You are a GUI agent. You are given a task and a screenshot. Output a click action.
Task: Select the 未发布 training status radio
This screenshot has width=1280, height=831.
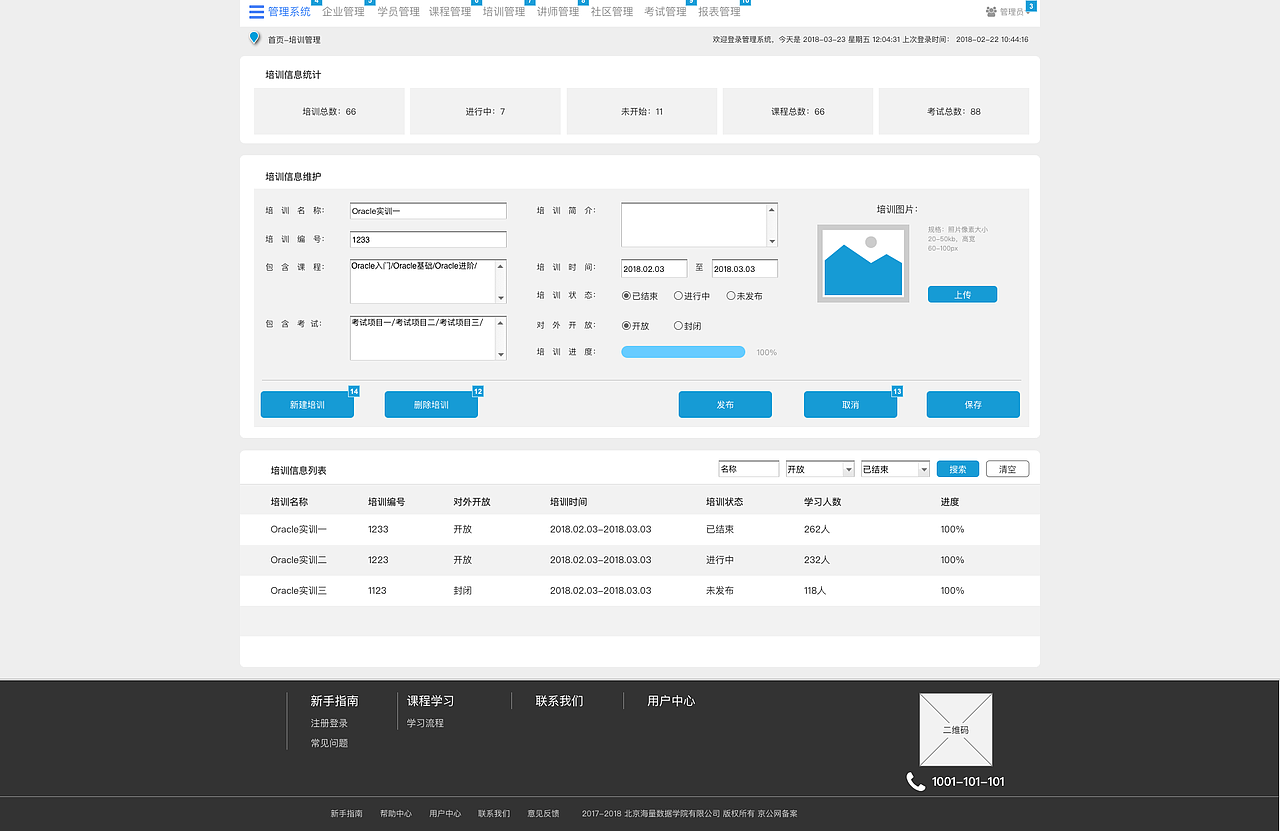731,296
